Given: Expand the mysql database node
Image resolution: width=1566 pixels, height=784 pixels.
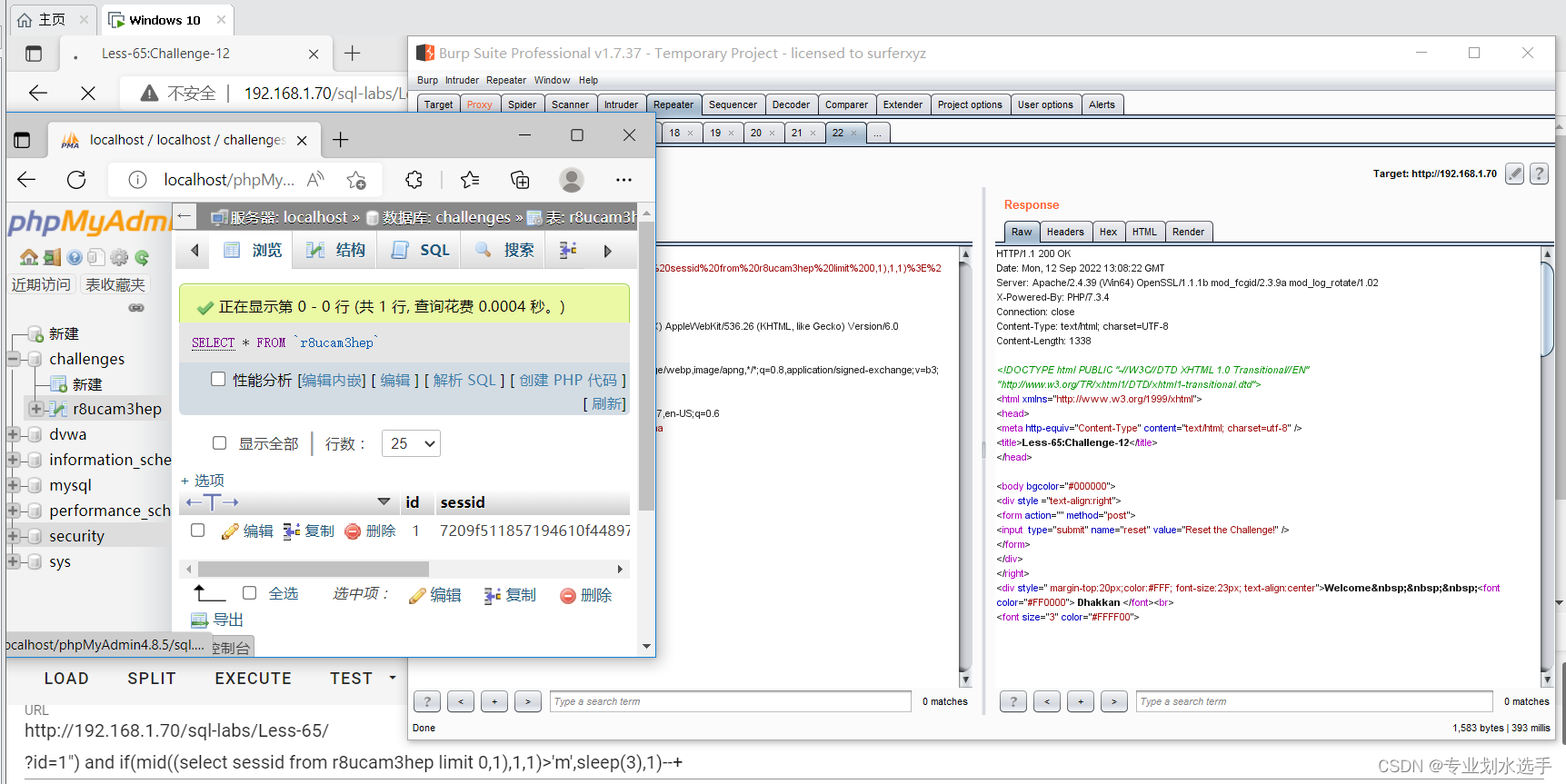Looking at the screenshot, I should [x=14, y=485].
